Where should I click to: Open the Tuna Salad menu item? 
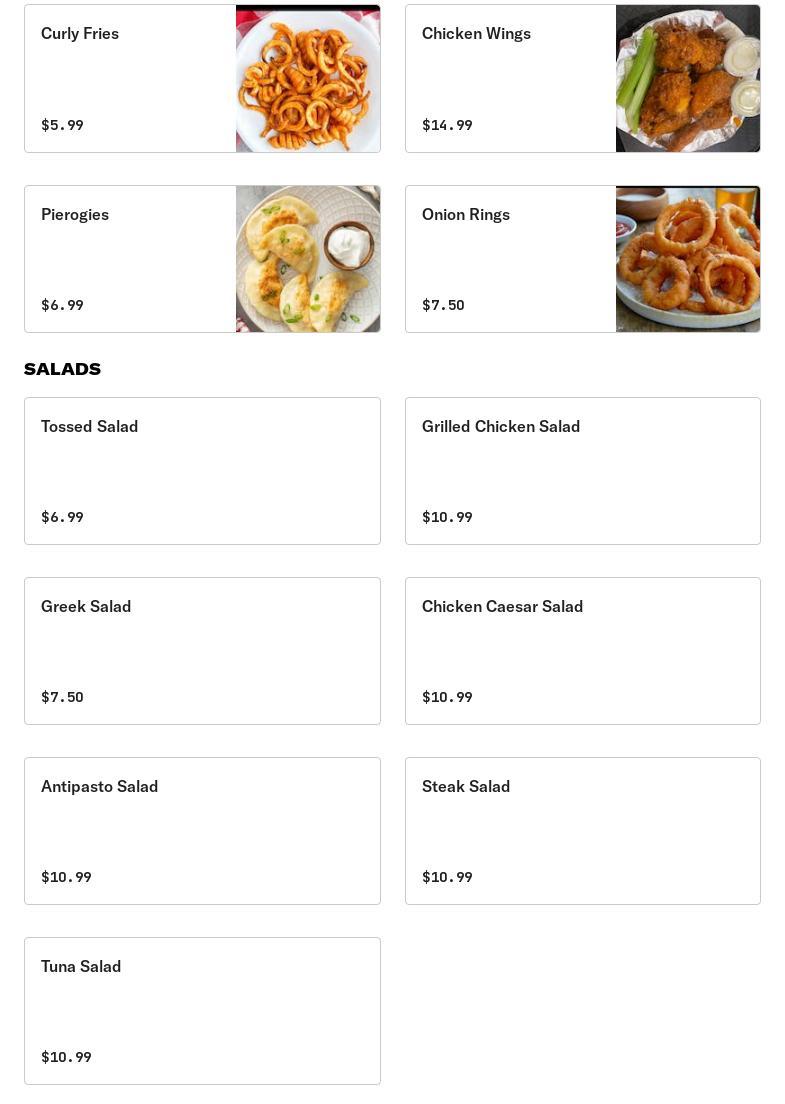pos(202,1011)
